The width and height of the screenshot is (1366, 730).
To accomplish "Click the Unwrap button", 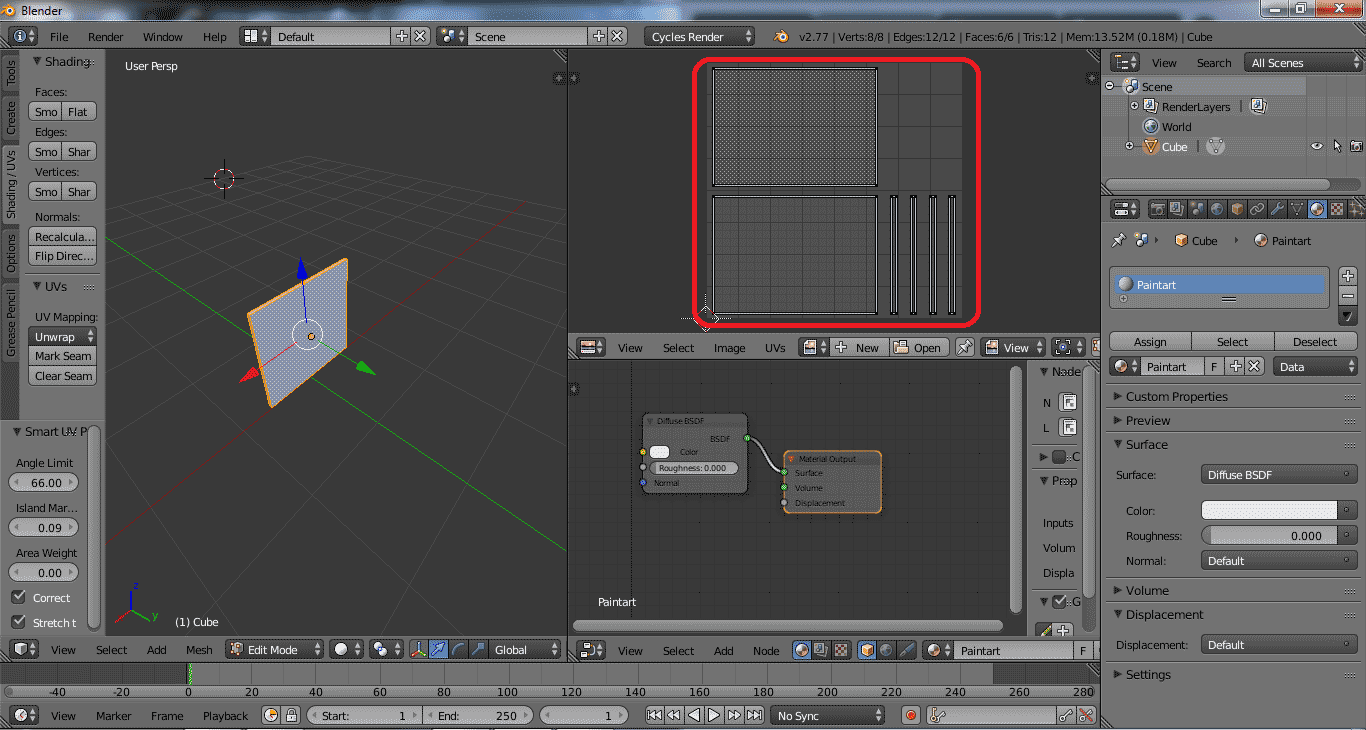I will click(62, 336).
